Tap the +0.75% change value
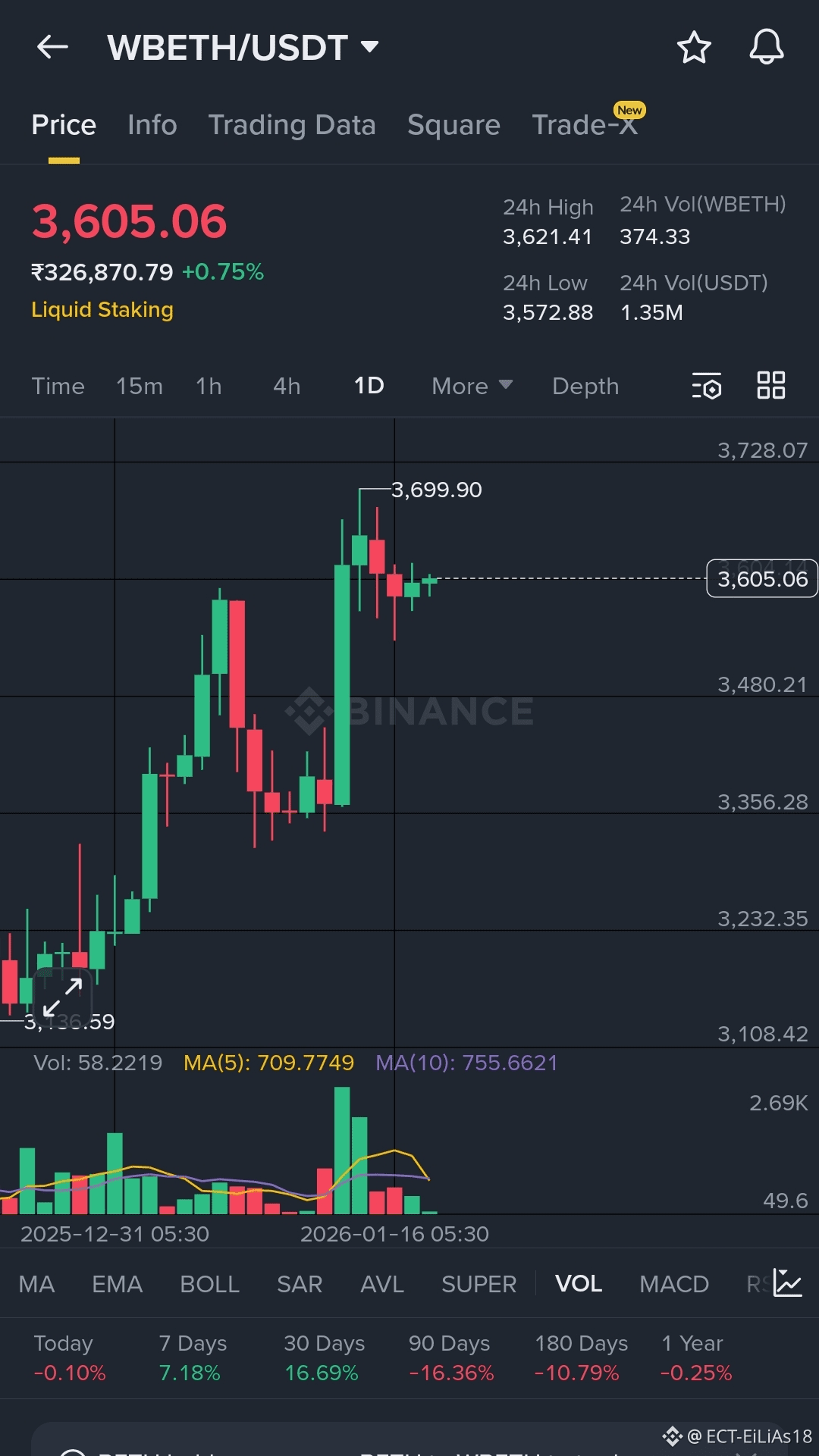 223,271
